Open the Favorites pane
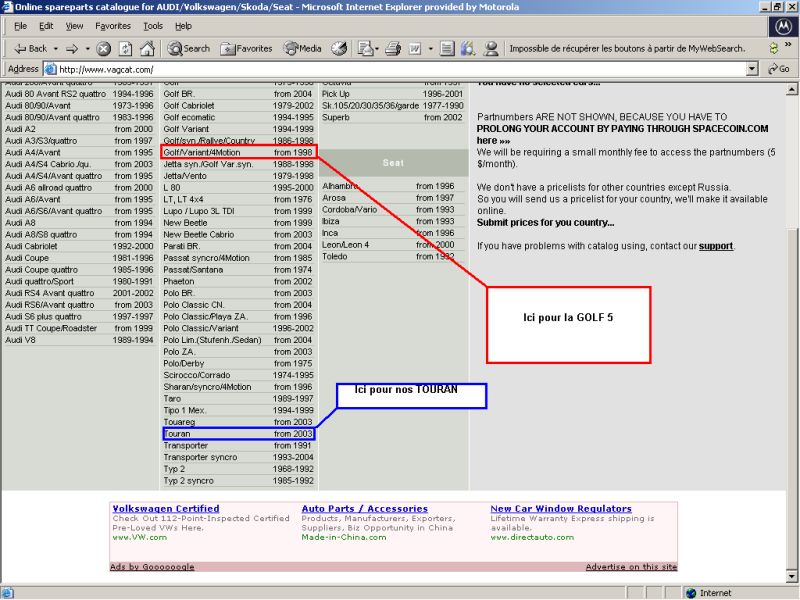The width and height of the screenshot is (800, 600). click(246, 49)
